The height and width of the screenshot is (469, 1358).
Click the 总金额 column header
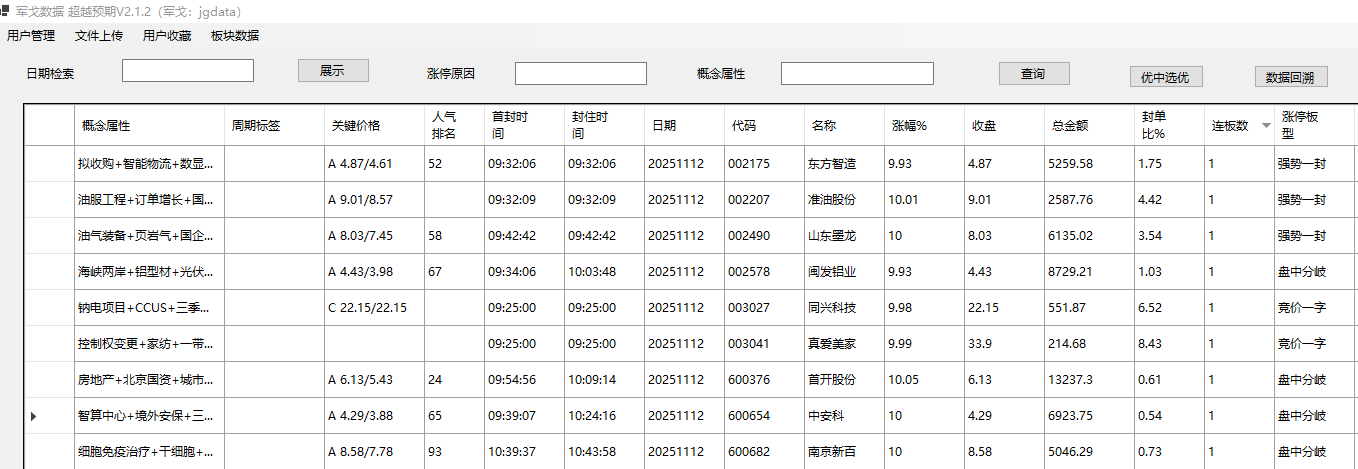click(x=1089, y=126)
